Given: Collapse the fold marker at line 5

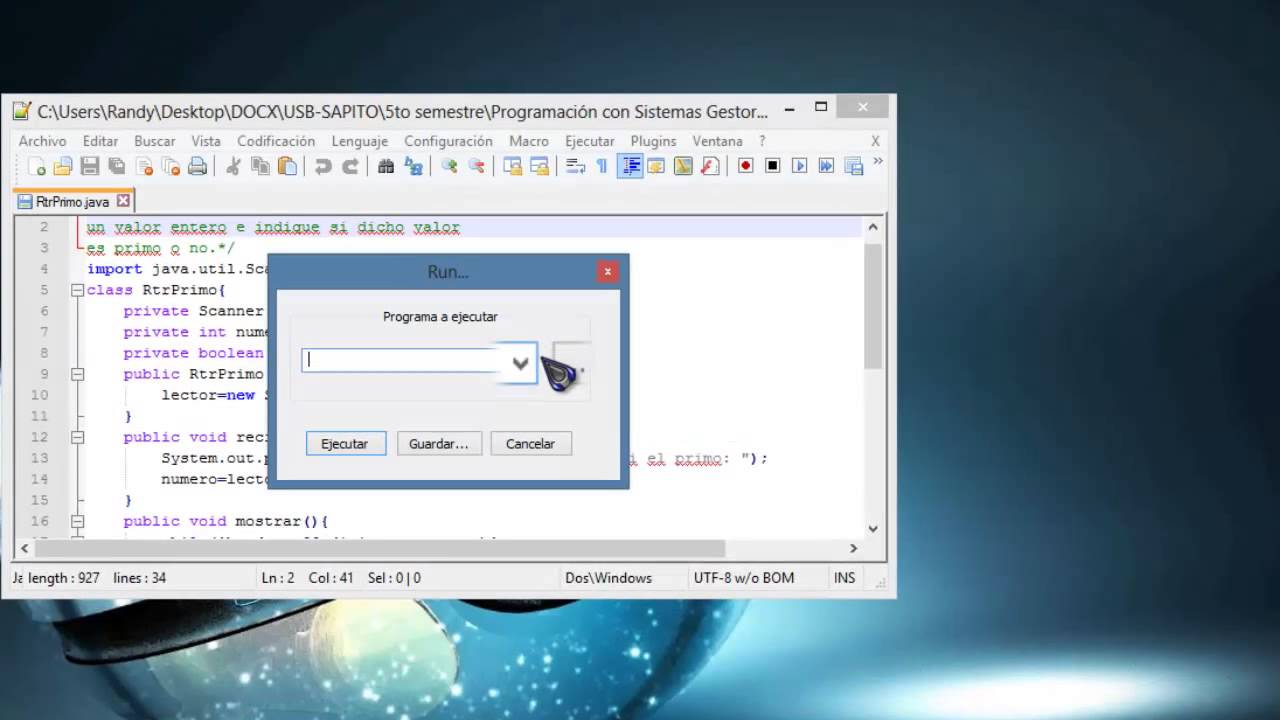Looking at the screenshot, I should (x=77, y=290).
